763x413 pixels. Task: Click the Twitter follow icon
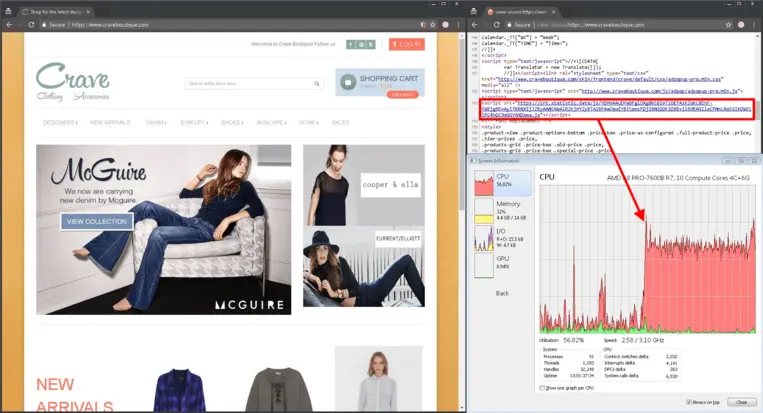pos(371,44)
